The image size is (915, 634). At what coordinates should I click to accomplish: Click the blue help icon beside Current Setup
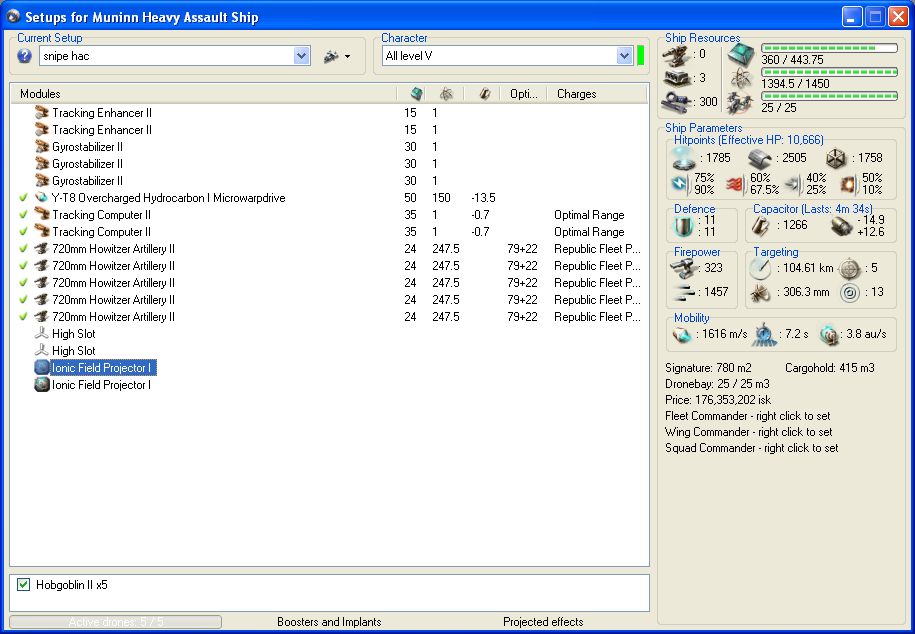25,57
